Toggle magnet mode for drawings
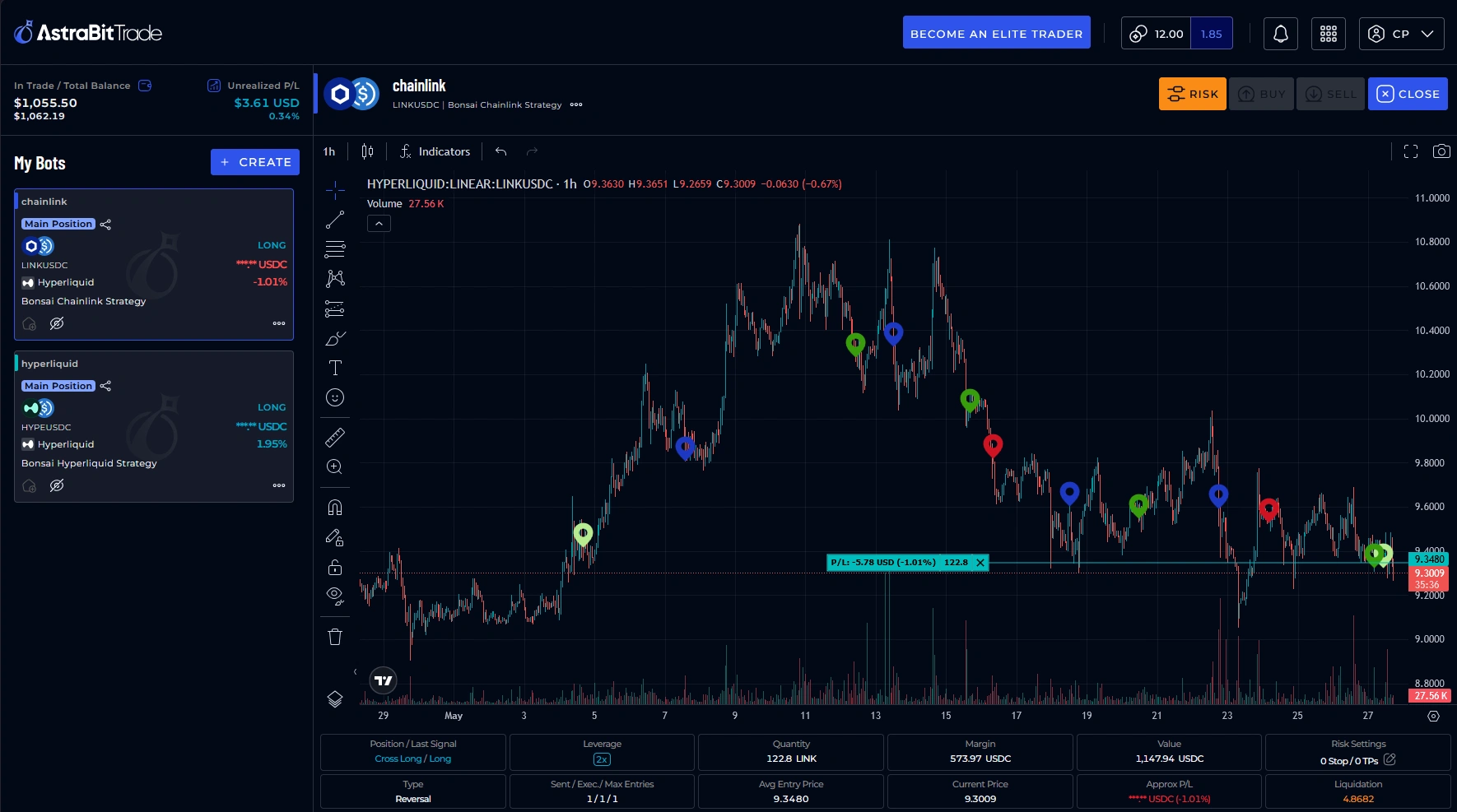Screen dimensions: 1457x812 pos(335,507)
